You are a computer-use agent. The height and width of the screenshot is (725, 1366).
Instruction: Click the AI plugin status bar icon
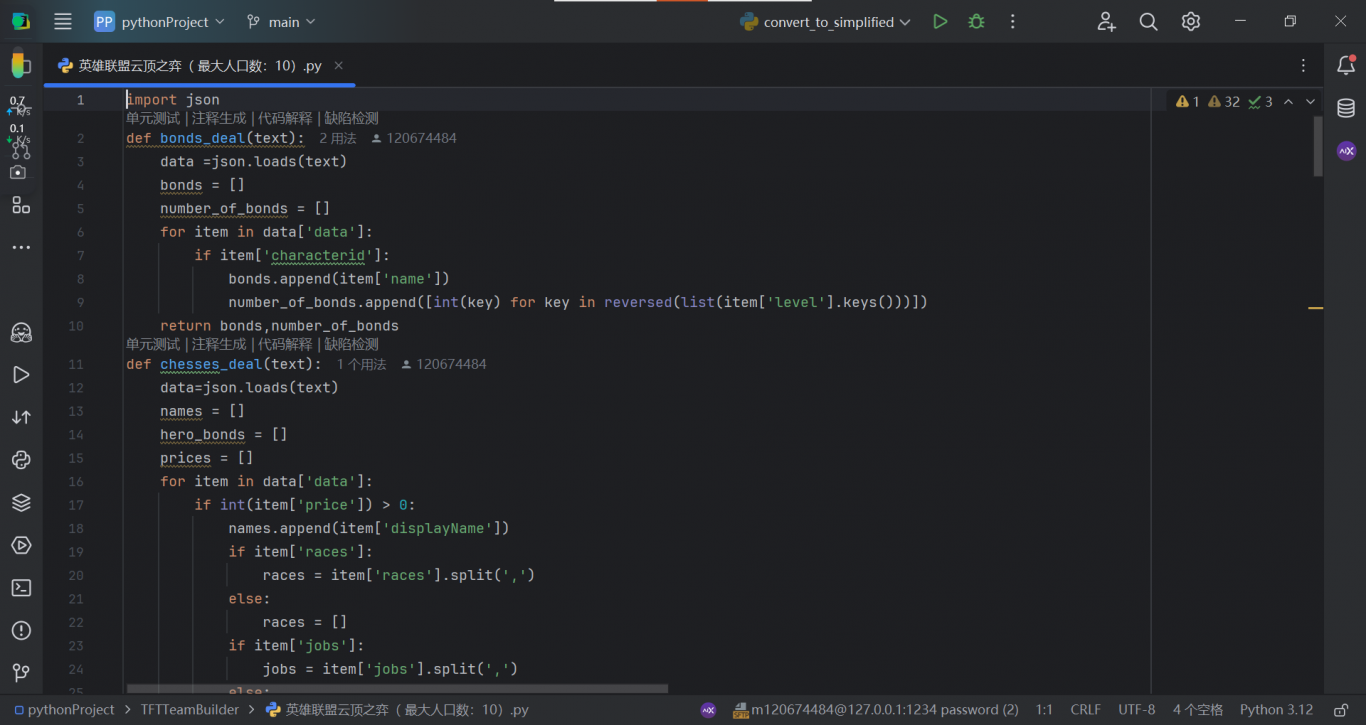[x=708, y=710]
